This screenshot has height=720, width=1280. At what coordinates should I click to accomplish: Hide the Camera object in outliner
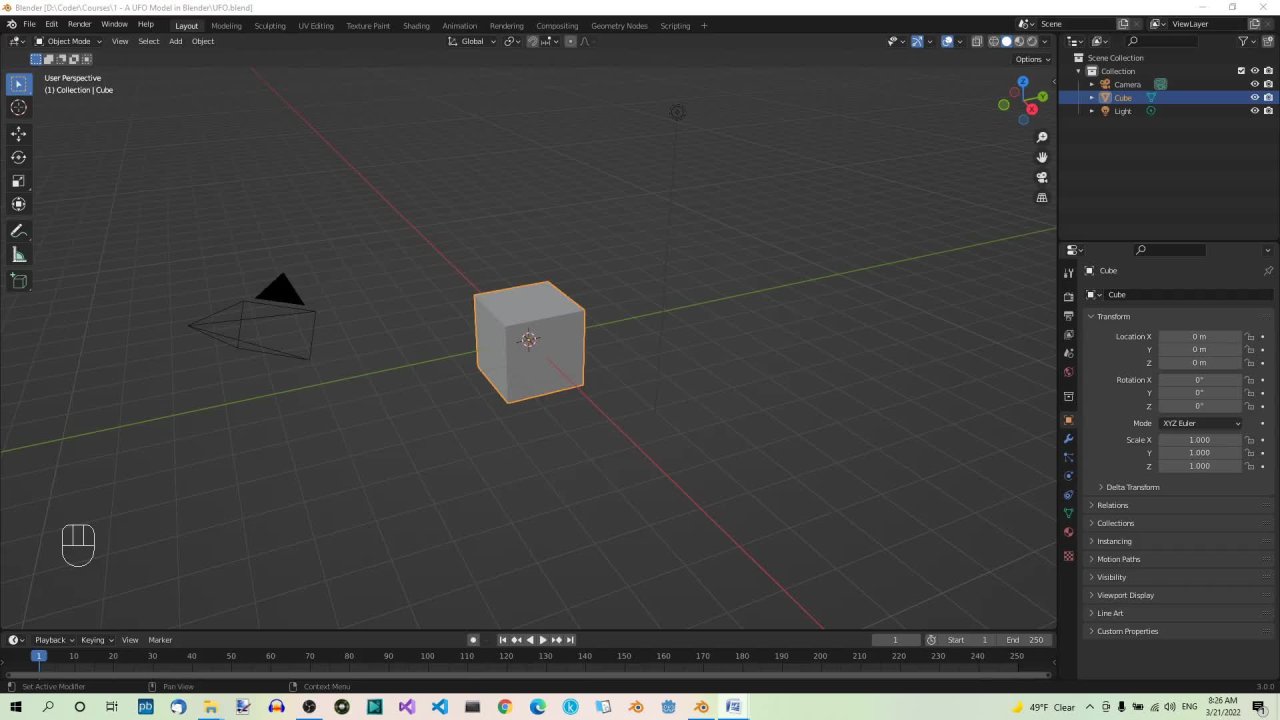click(x=1255, y=84)
